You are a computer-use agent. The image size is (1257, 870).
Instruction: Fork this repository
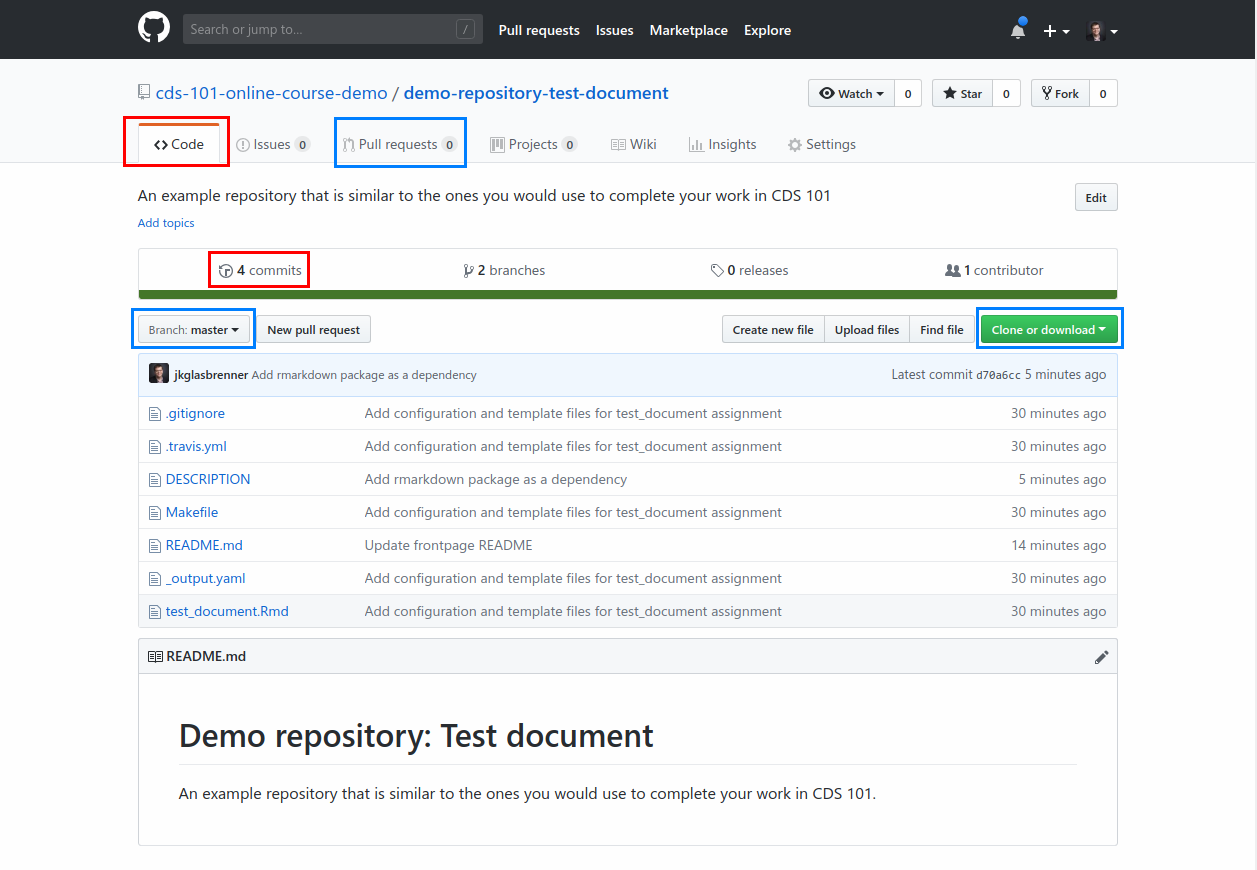coord(1060,93)
